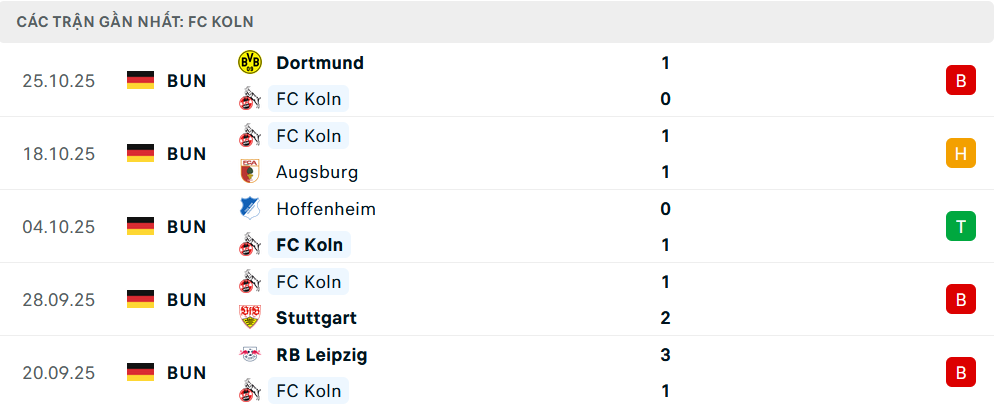Click the Dortmund club crest icon
The image size is (998, 405).
click(x=249, y=62)
